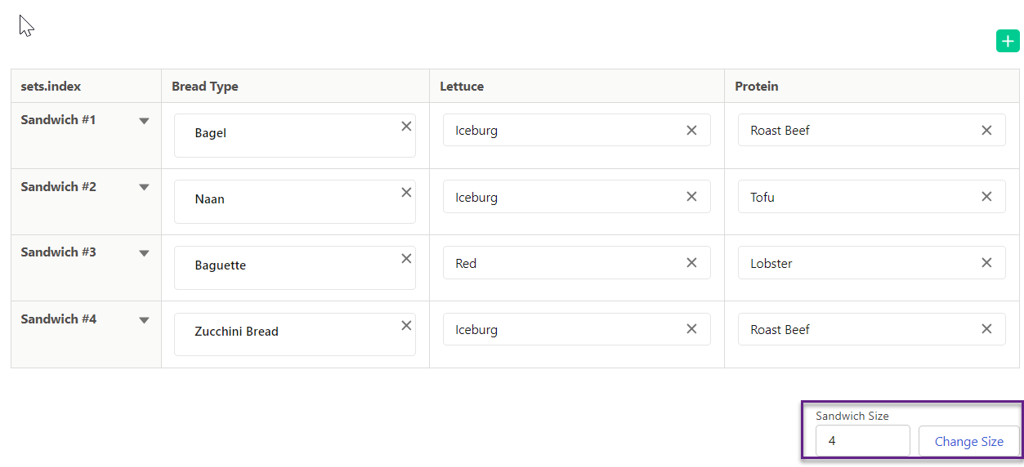Clear Baguette bread type selection
Image resolution: width=1024 pixels, height=467 pixels.
point(406,259)
